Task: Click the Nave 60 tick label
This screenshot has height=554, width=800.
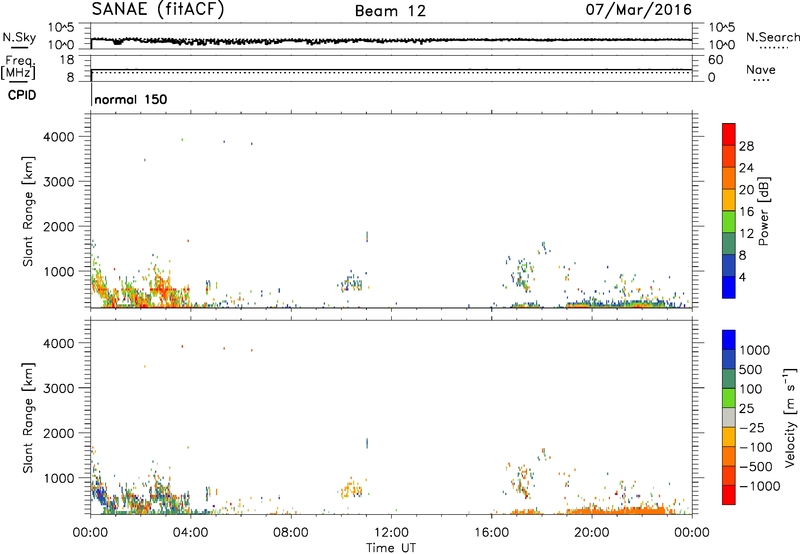Action: pos(715,60)
